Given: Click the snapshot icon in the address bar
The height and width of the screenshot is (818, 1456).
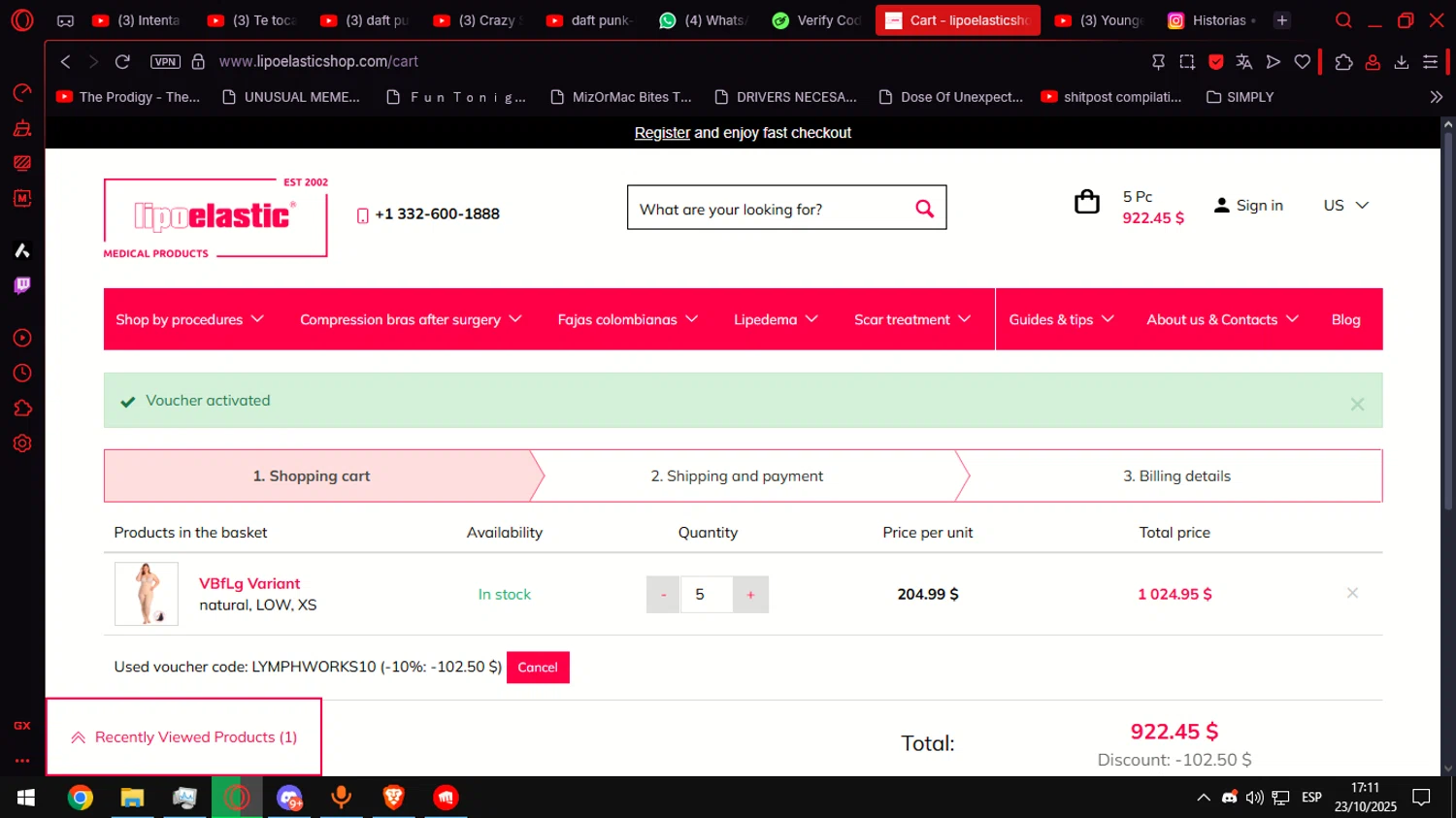Looking at the screenshot, I should coord(1187,61).
